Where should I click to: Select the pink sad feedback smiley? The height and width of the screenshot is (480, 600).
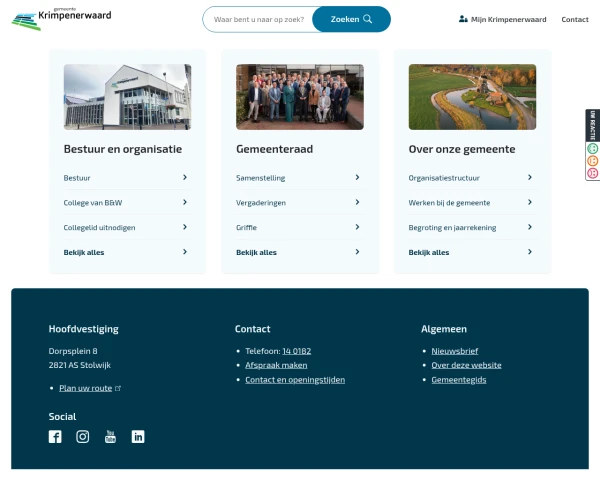[x=592, y=173]
